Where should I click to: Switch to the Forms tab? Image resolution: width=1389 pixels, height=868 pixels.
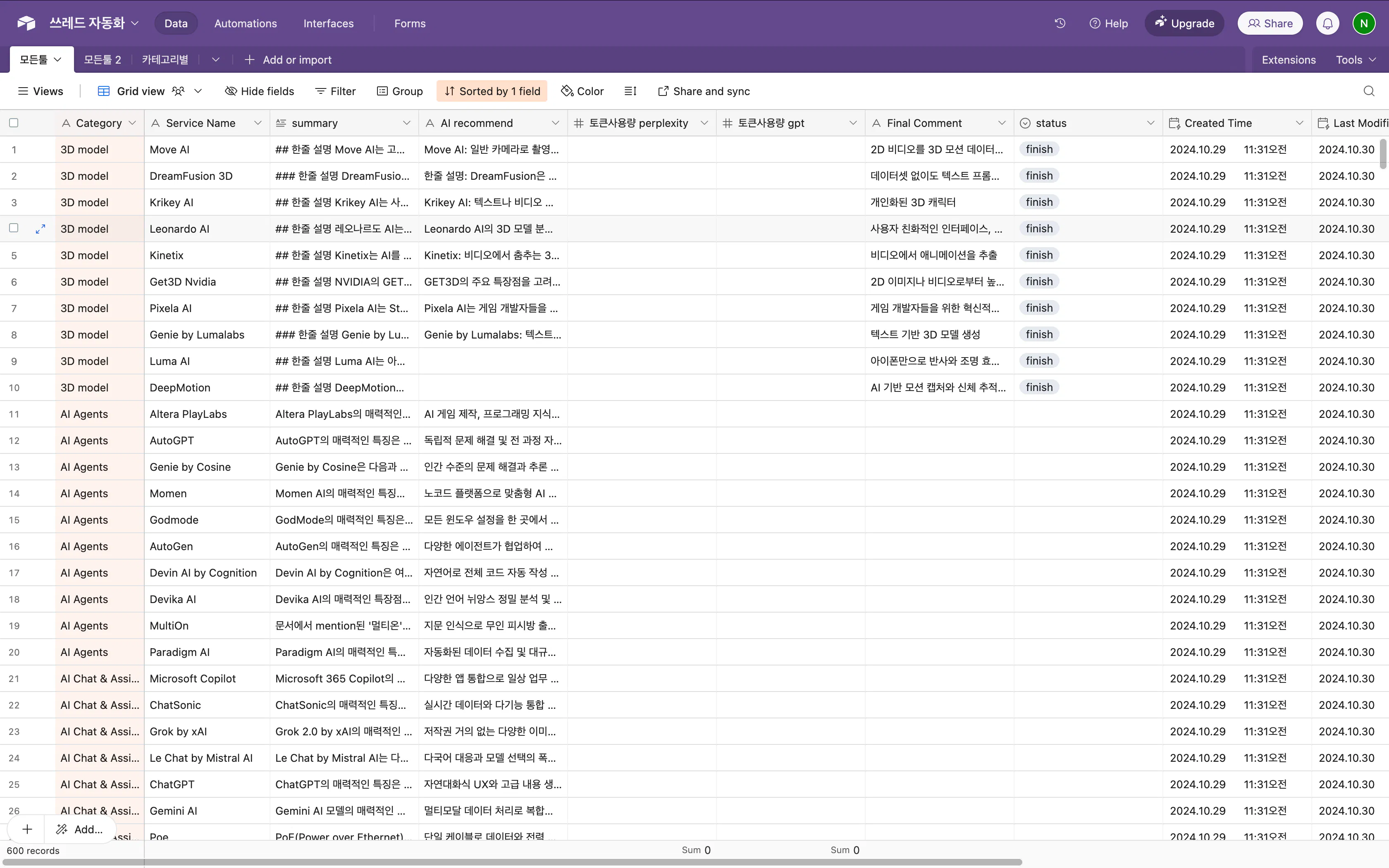[410, 23]
